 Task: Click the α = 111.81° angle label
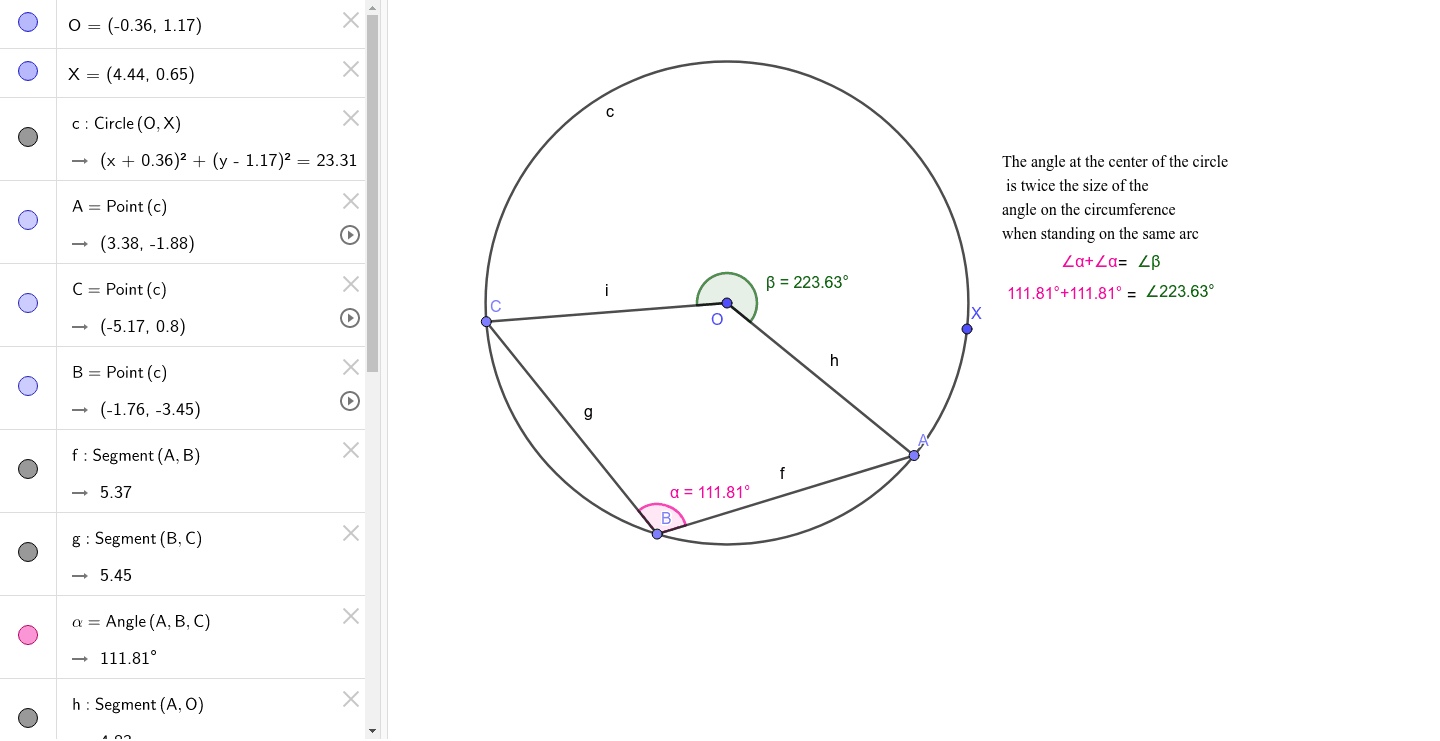710,492
